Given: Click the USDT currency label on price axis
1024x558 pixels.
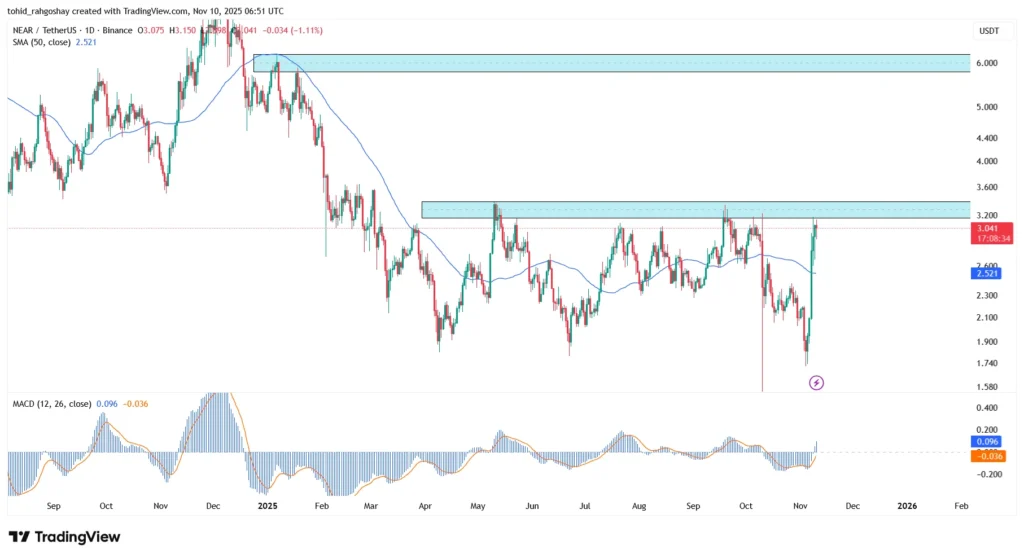Looking at the screenshot, I should [986, 31].
